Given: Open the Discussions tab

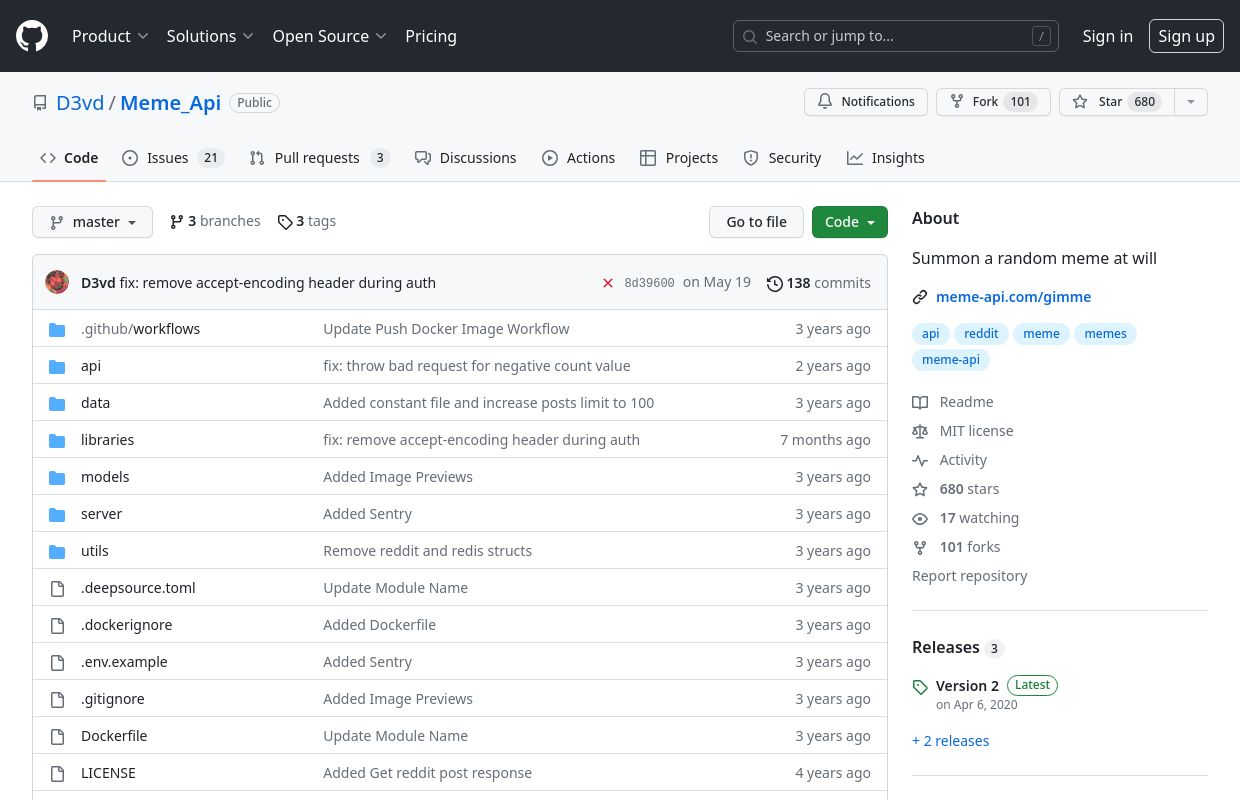Looking at the screenshot, I should pyautogui.click(x=465, y=158).
